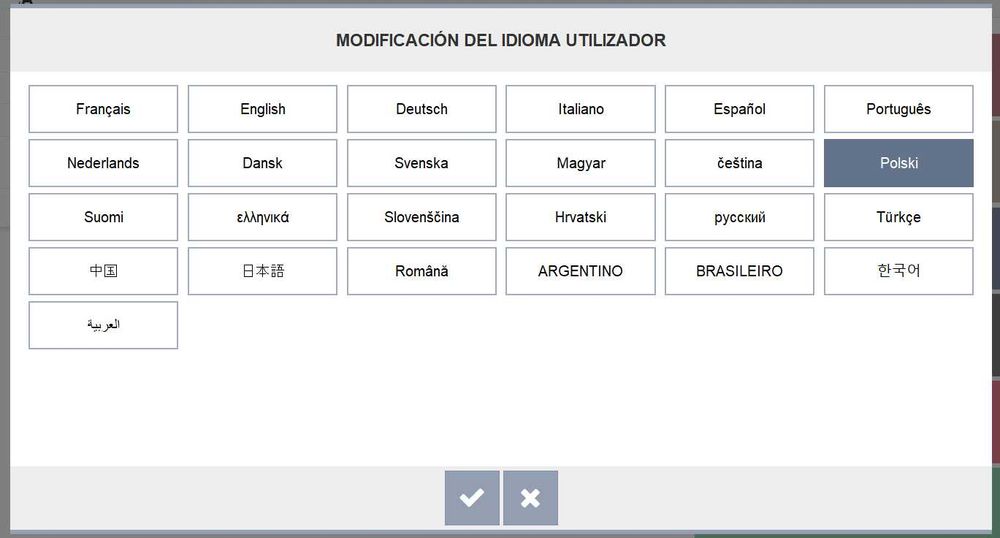Choose Português as the user language
The height and width of the screenshot is (538, 1000).
[x=898, y=109]
